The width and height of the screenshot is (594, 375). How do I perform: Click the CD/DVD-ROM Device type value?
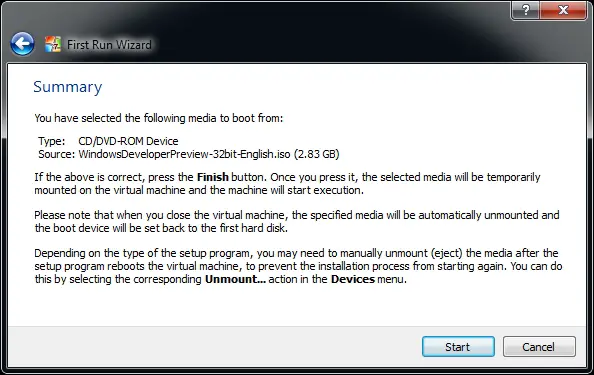[x=128, y=141]
